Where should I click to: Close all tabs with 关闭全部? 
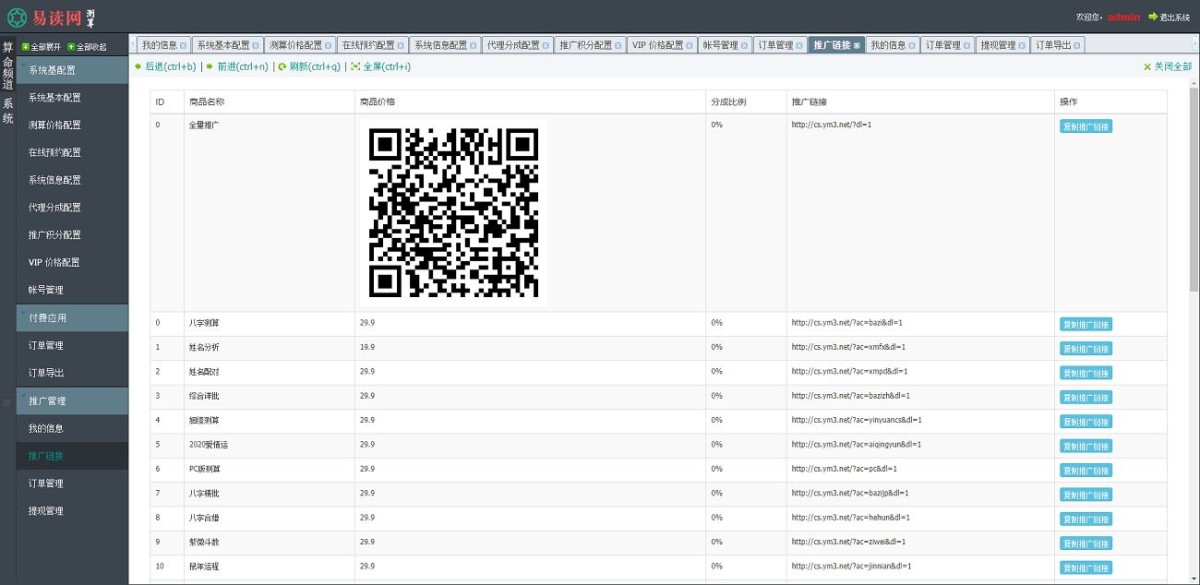pos(1168,67)
